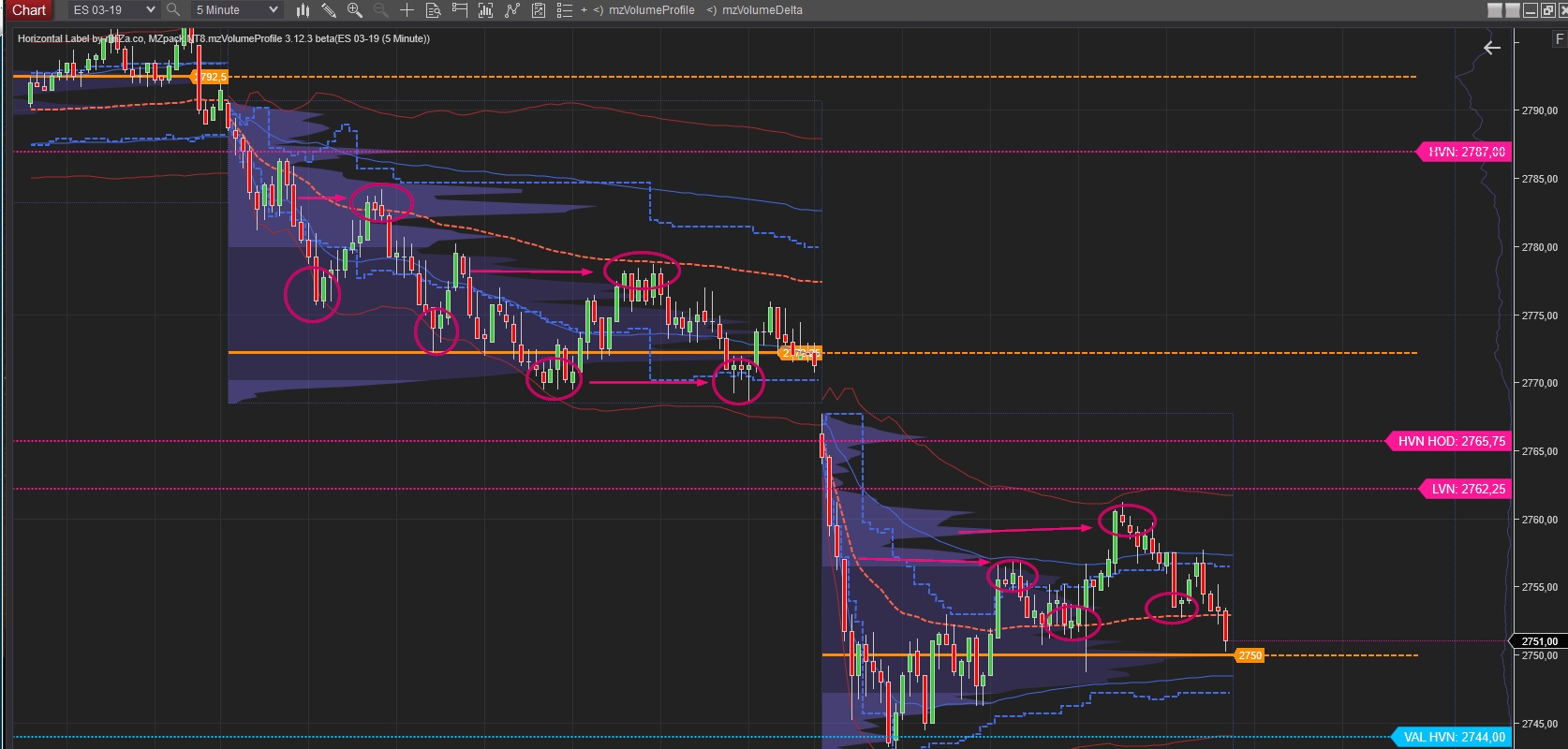
Task: Open the chart properties icon
Action: pyautogui.click(x=539, y=10)
